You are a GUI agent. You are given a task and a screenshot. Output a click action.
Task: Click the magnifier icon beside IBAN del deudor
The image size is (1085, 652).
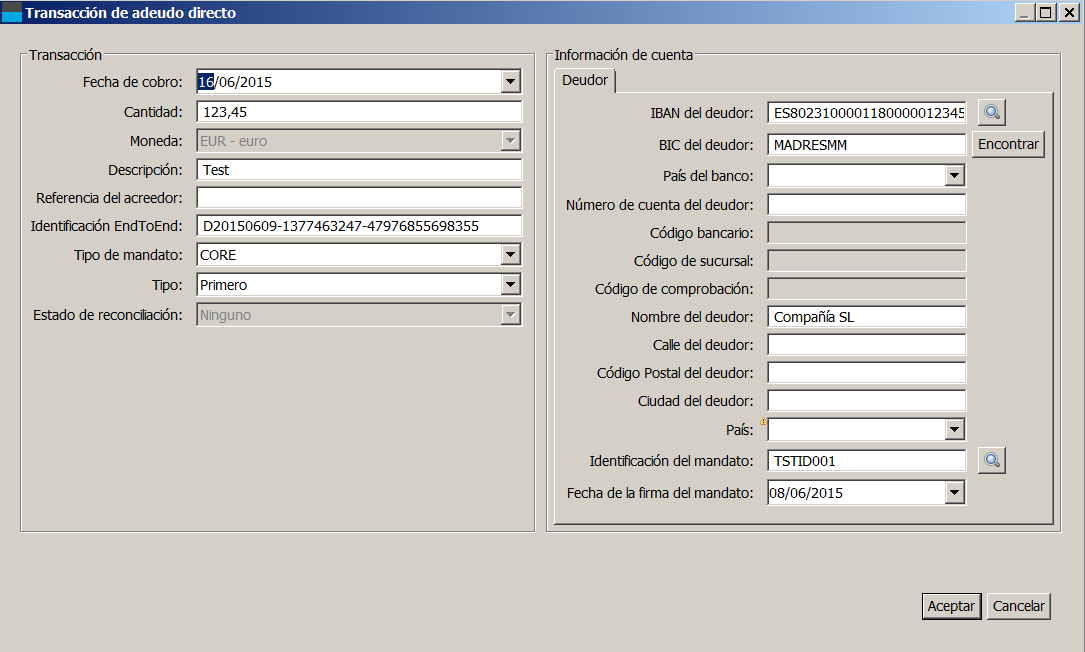pos(991,113)
